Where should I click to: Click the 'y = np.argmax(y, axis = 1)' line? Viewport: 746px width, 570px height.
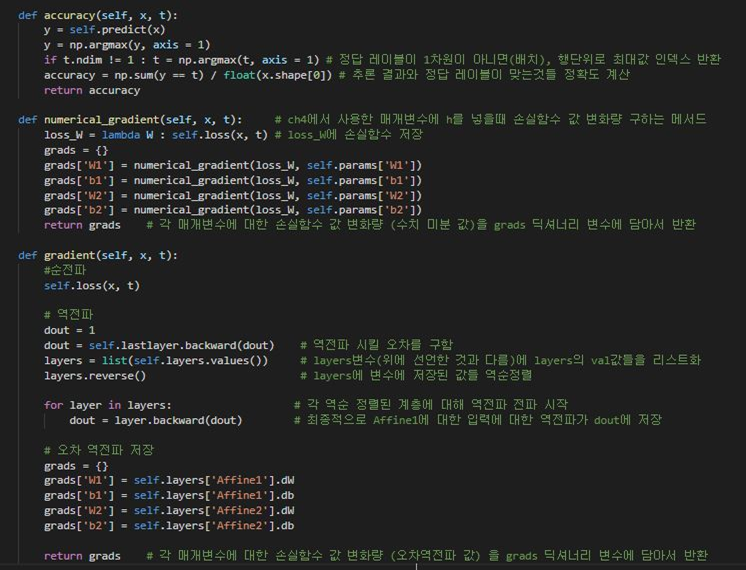[127, 45]
